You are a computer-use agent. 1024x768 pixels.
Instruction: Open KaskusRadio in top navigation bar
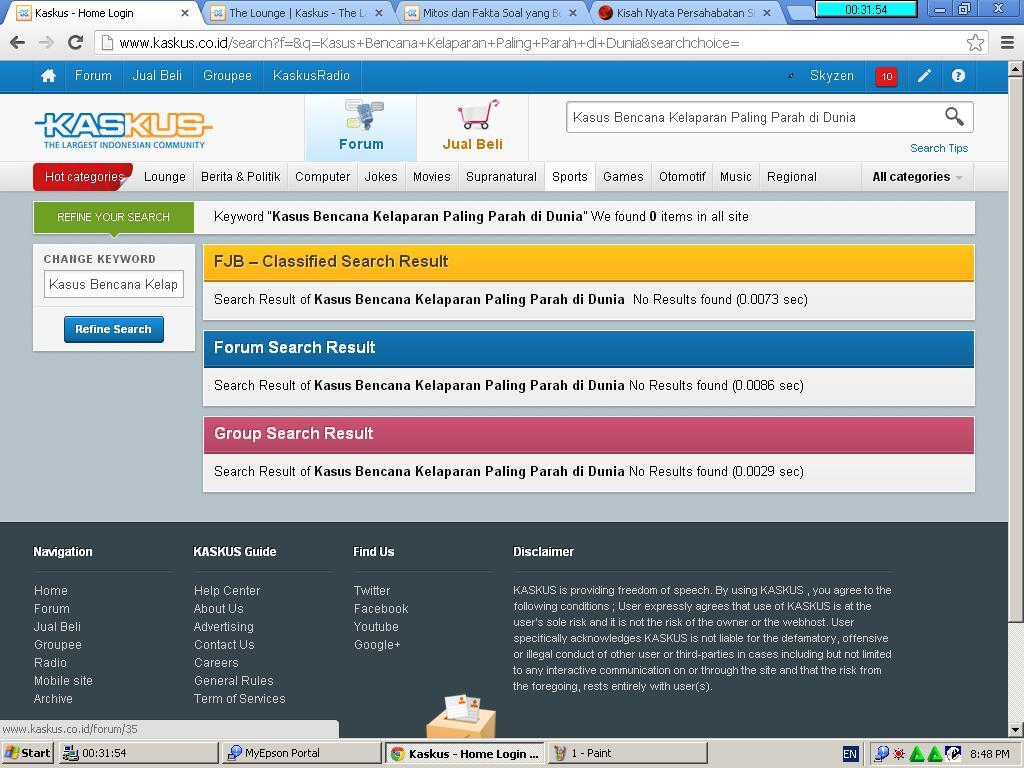[312, 76]
